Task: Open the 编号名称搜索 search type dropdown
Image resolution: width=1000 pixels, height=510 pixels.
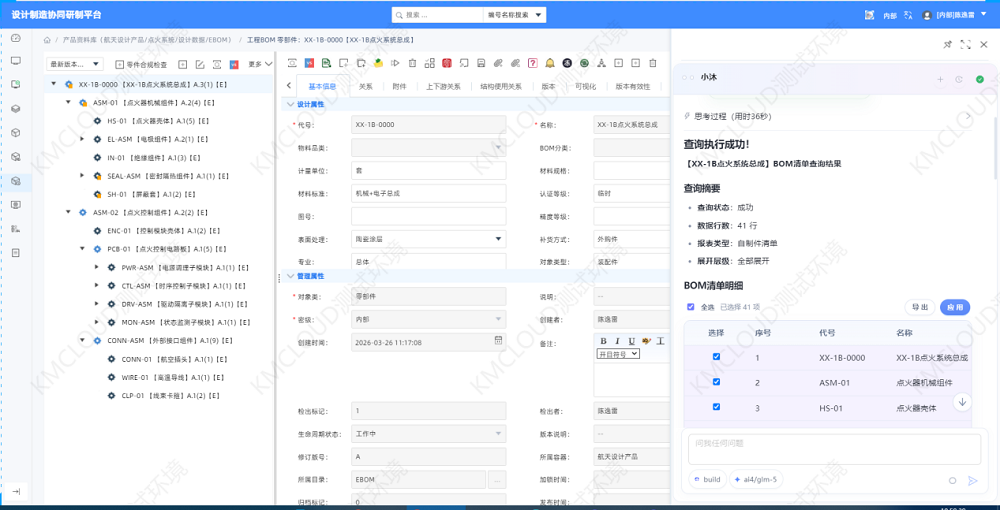Action: [514, 15]
